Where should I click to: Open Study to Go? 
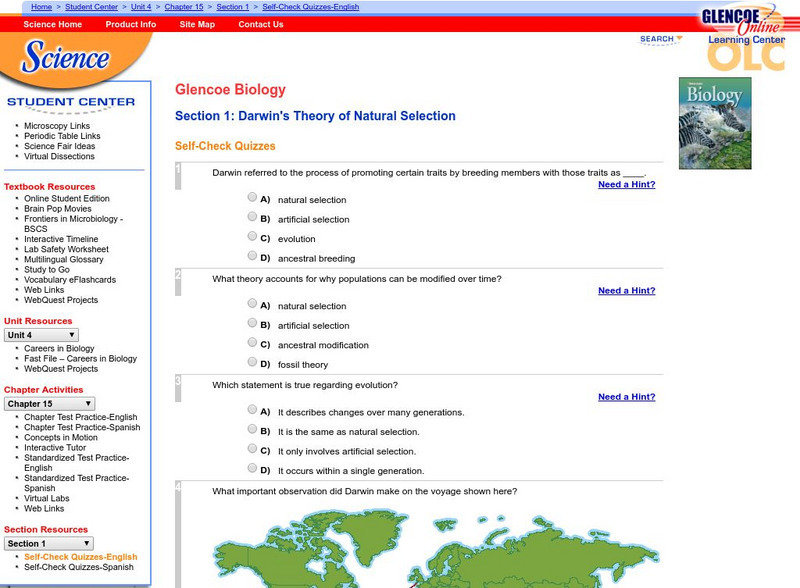click(x=47, y=270)
